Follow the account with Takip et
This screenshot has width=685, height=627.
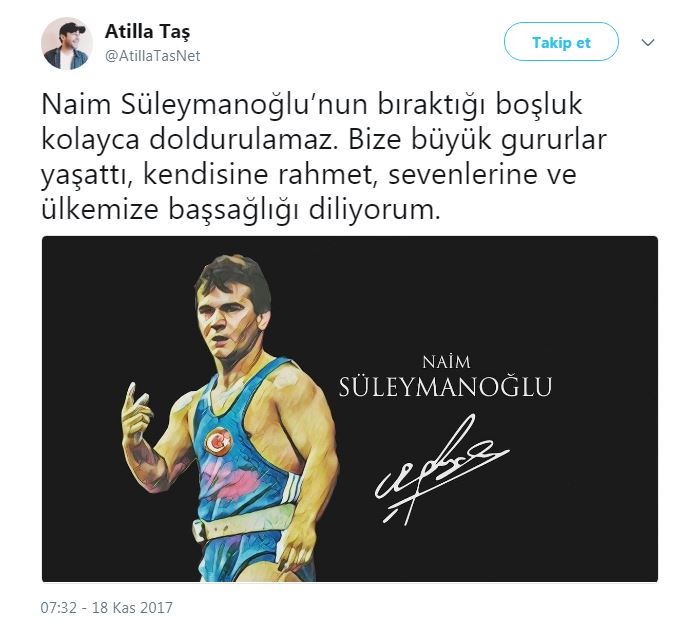561,42
